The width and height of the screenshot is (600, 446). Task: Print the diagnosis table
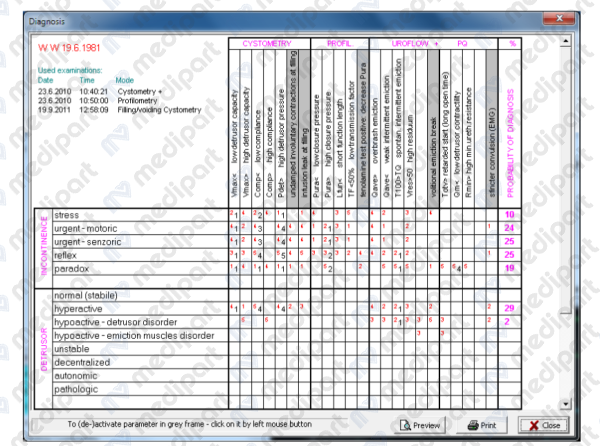[x=482, y=425]
